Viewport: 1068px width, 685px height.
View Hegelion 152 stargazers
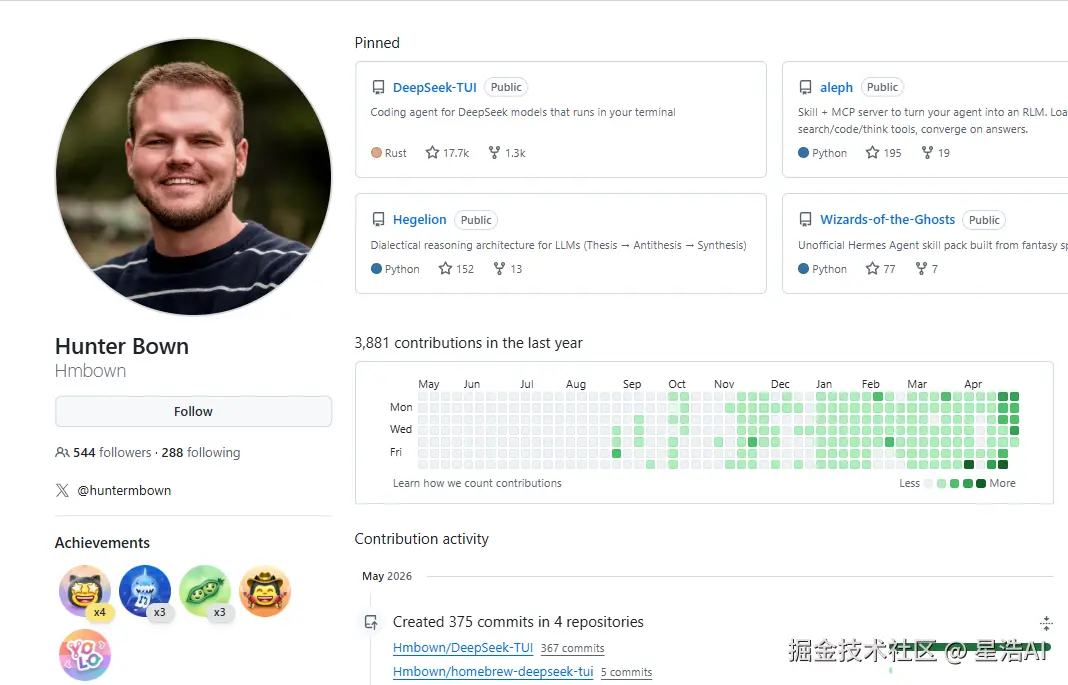click(456, 269)
